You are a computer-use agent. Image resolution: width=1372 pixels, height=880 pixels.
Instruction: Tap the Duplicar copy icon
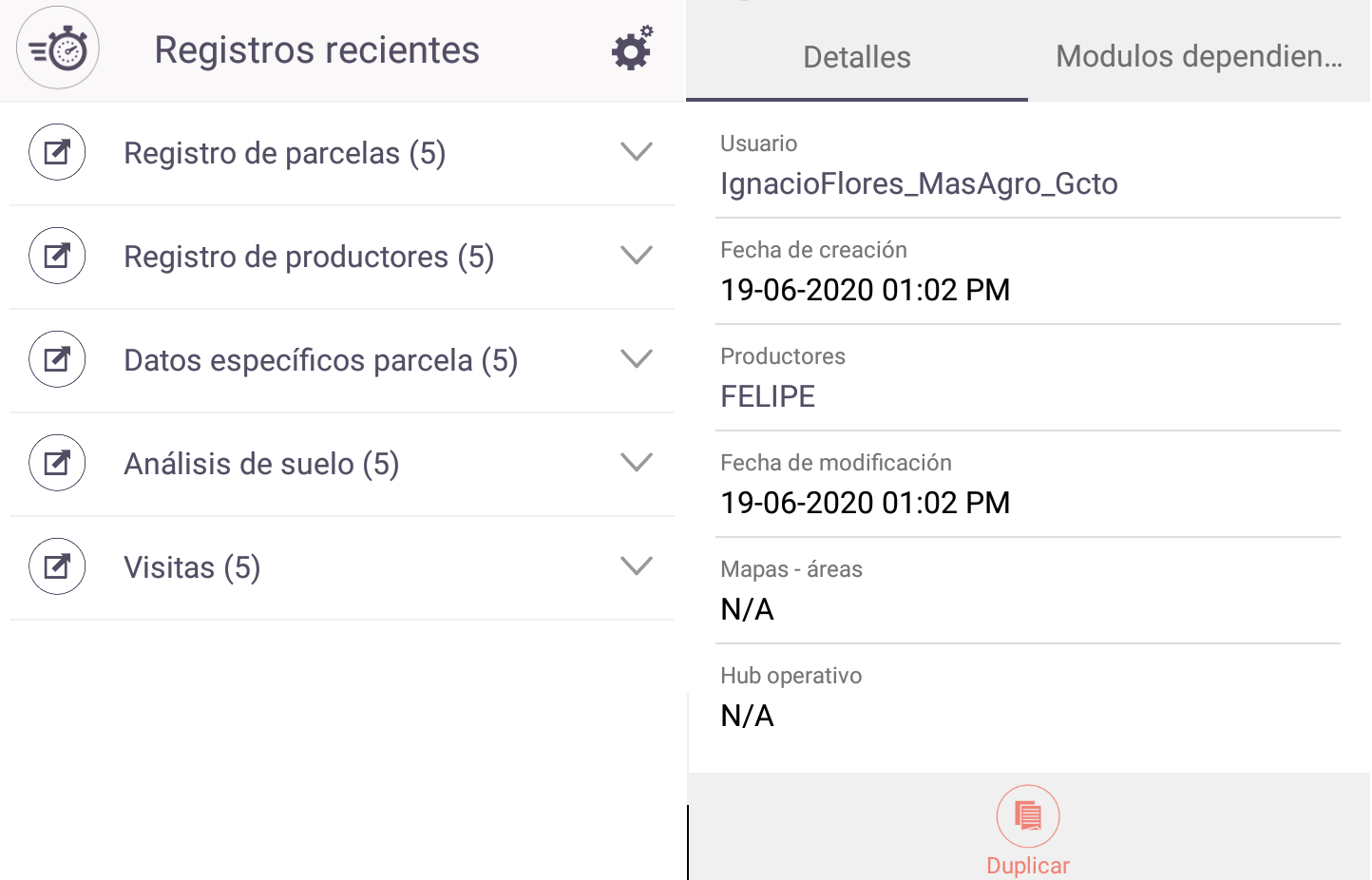pos(1028,816)
